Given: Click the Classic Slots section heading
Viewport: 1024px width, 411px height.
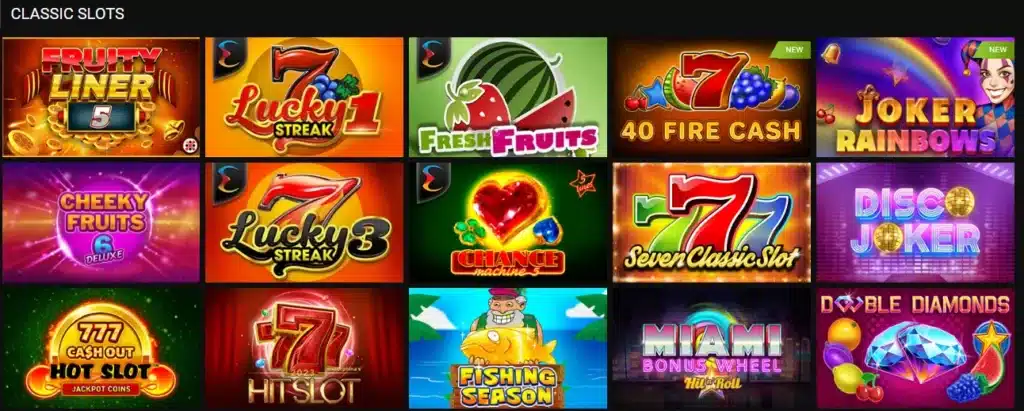Looking at the screenshot, I should 67,14.
